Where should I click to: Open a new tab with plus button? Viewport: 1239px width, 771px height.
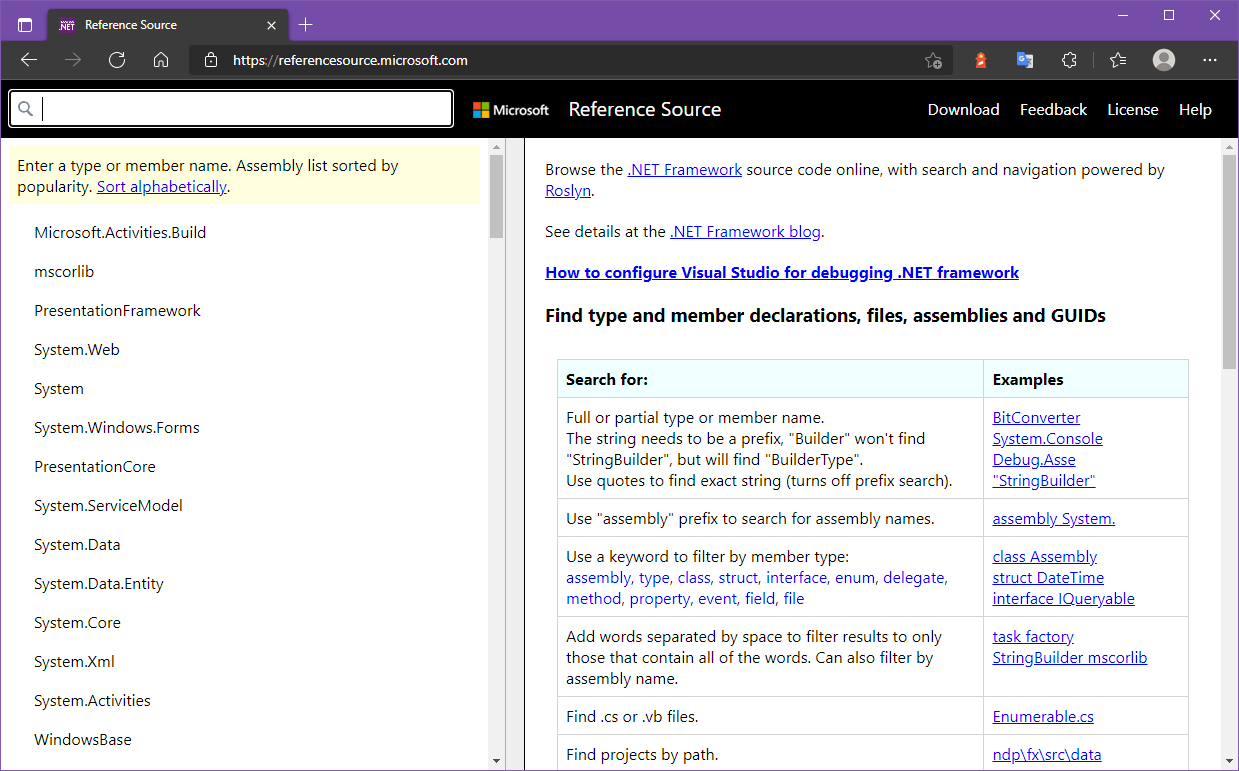click(306, 24)
